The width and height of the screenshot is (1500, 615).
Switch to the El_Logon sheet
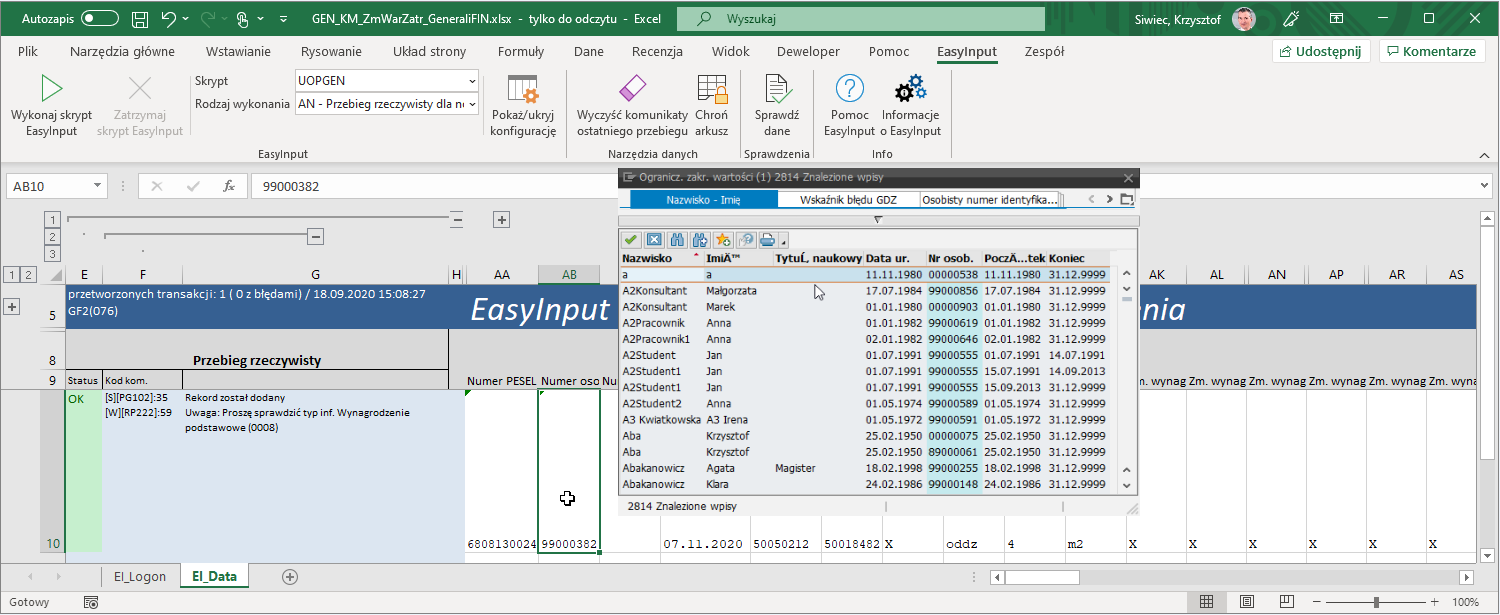pos(140,576)
